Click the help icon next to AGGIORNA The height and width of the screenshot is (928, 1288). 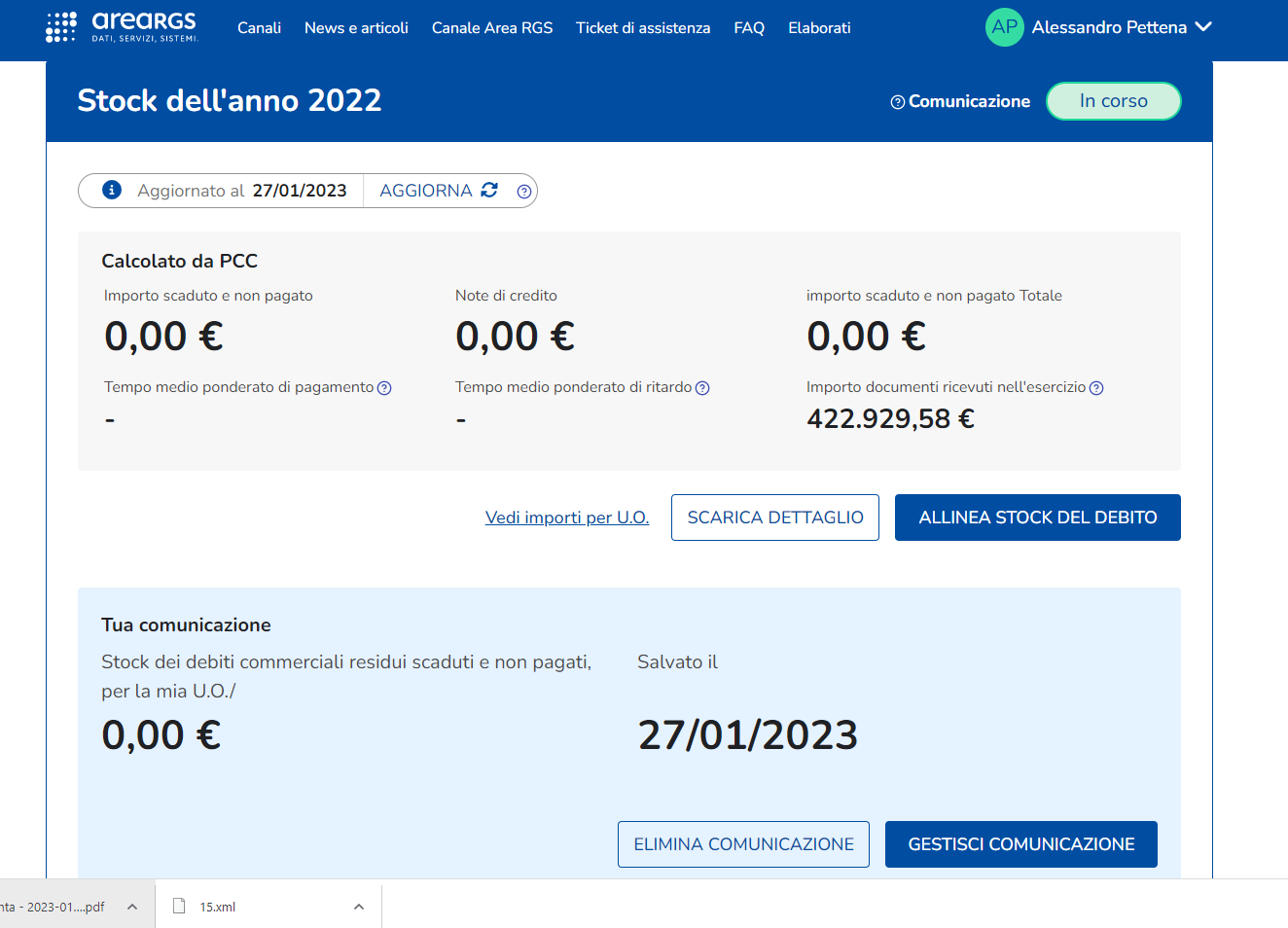tap(524, 192)
